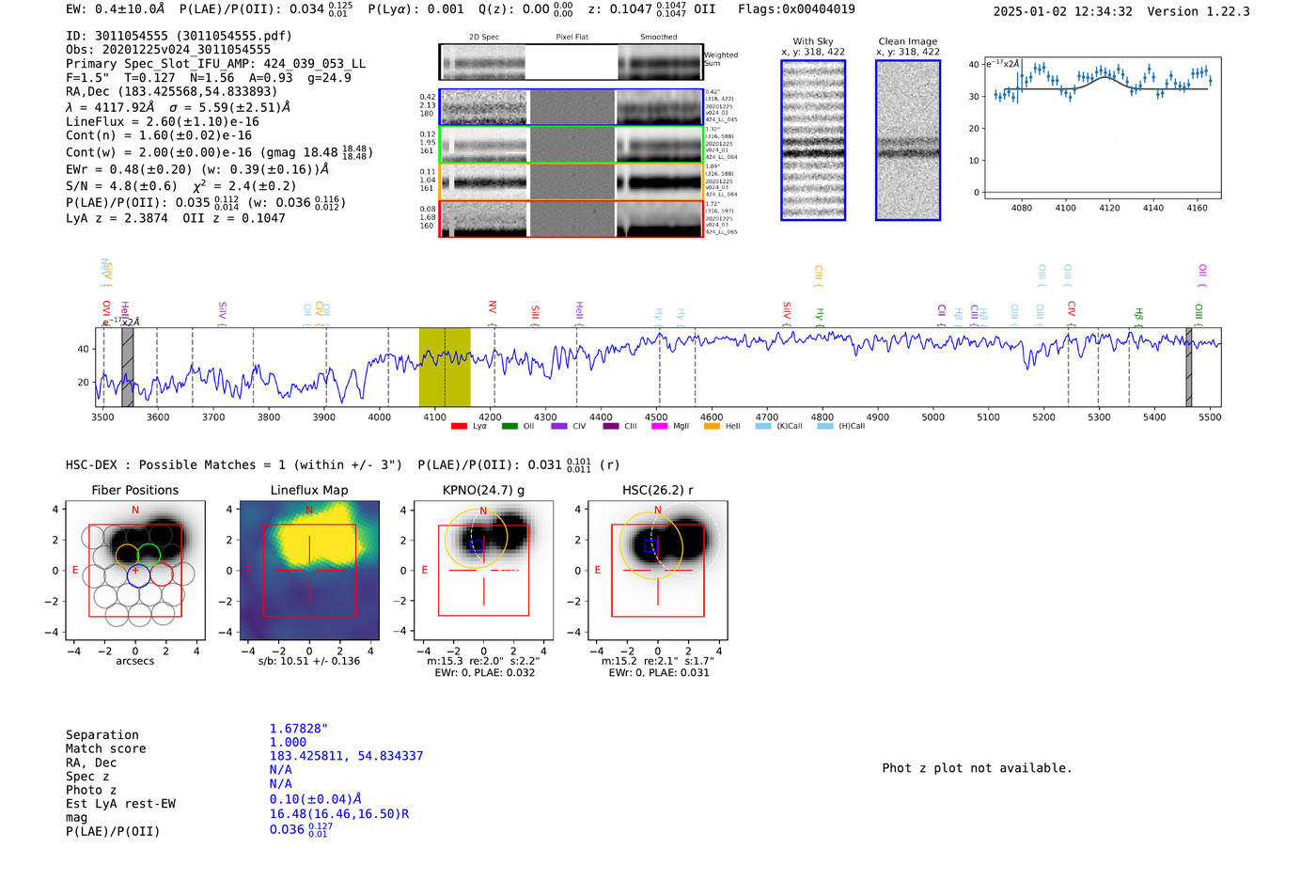This screenshot has width=1316, height=896.
Task: Click 'Phot z plot not available.' text
Action: pyautogui.click(x=977, y=768)
